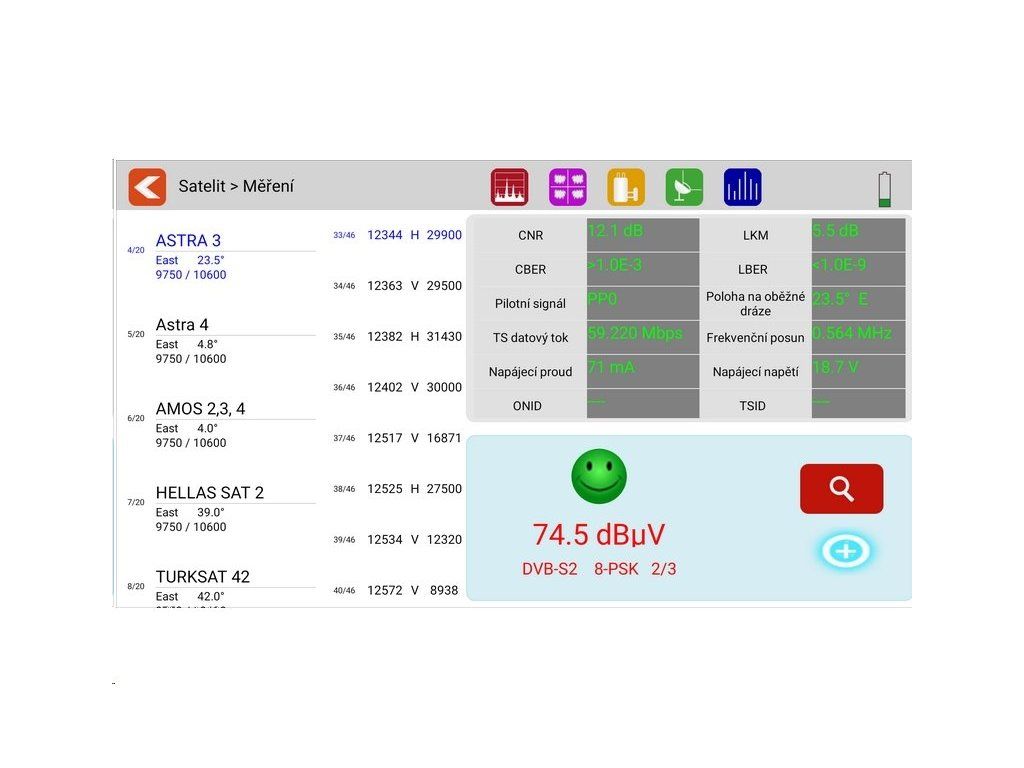Click the 2/3 code rate label
The width and height of the screenshot is (1024, 768).
coord(664,569)
